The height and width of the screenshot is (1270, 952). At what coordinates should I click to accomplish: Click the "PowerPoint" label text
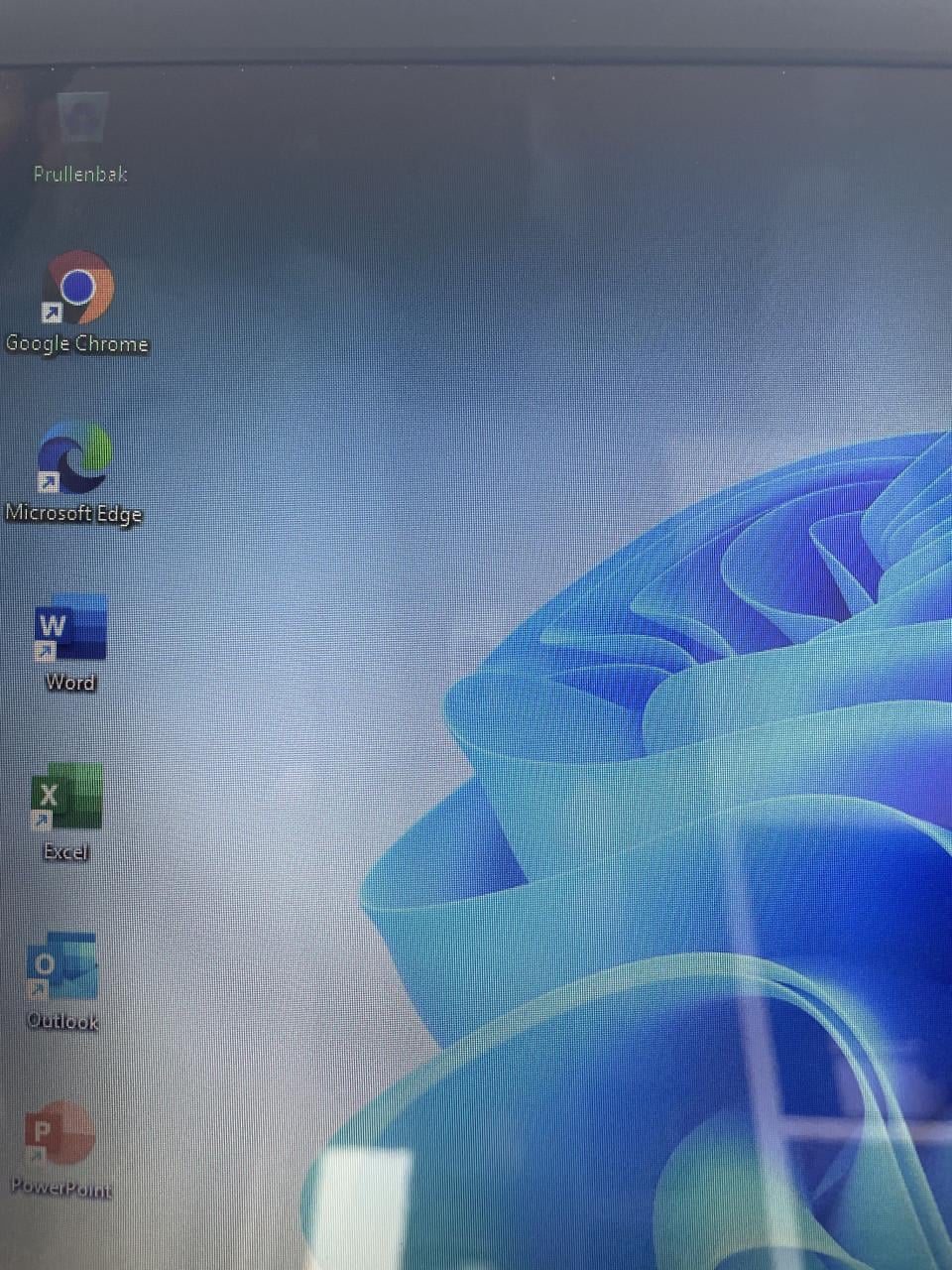point(60,1188)
